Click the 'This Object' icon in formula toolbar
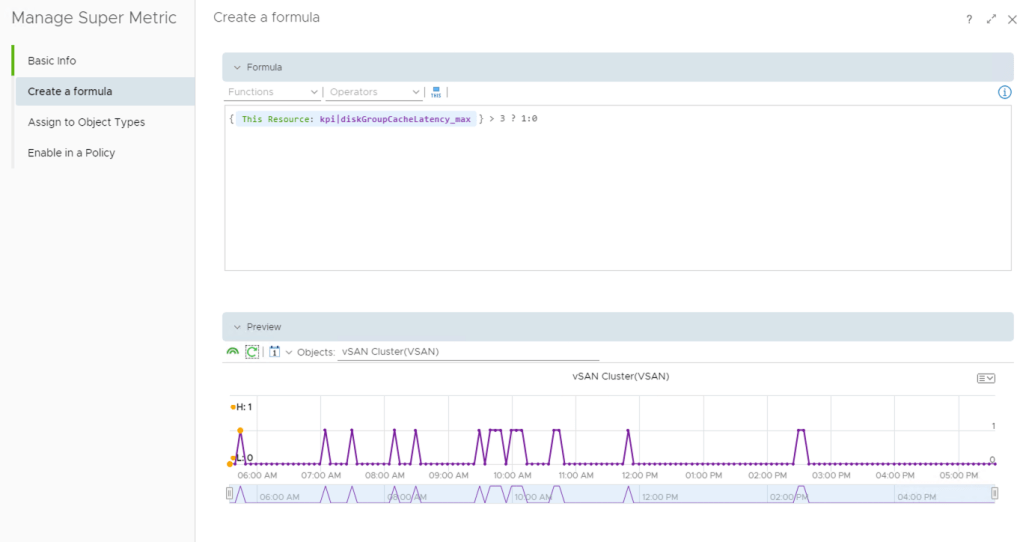Image resolution: width=1023 pixels, height=542 pixels. [x=436, y=92]
